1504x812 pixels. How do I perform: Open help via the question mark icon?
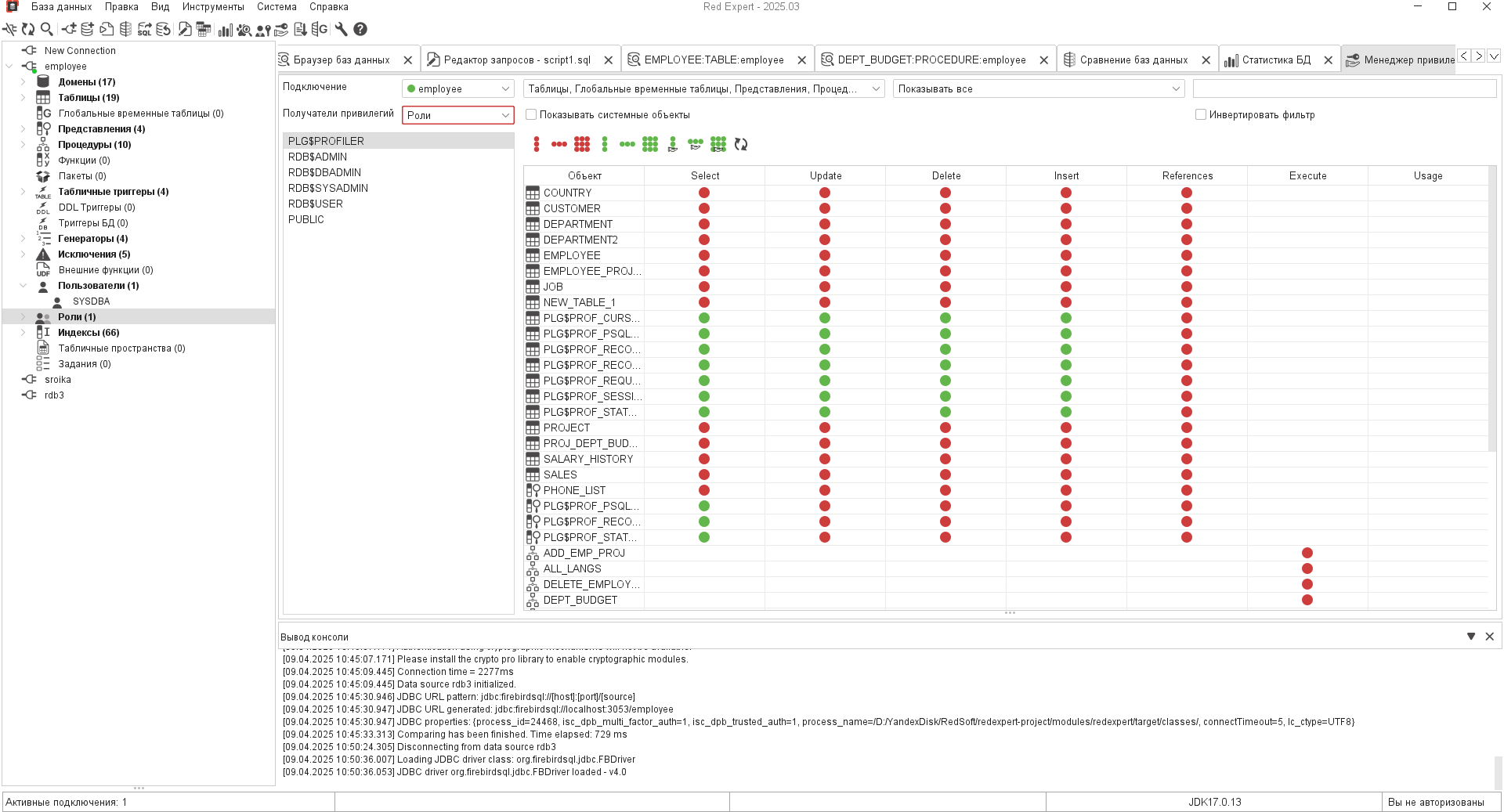click(360, 29)
